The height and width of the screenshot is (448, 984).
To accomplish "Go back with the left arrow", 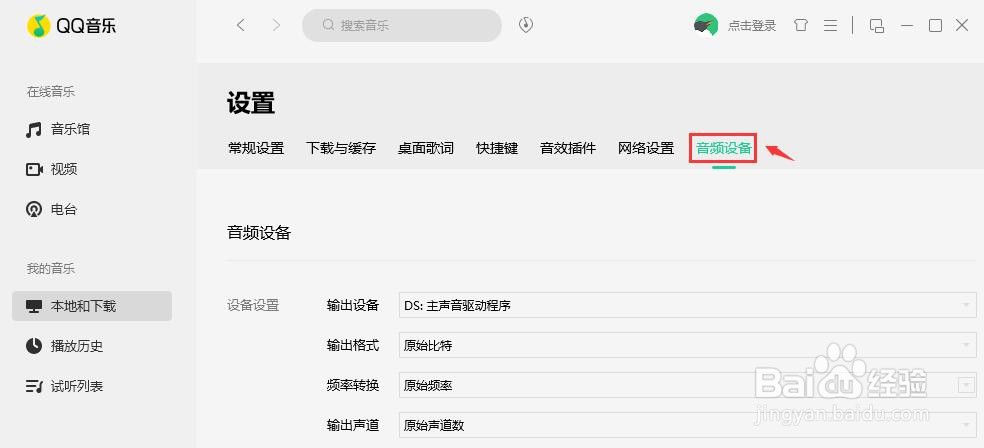I will coord(240,25).
